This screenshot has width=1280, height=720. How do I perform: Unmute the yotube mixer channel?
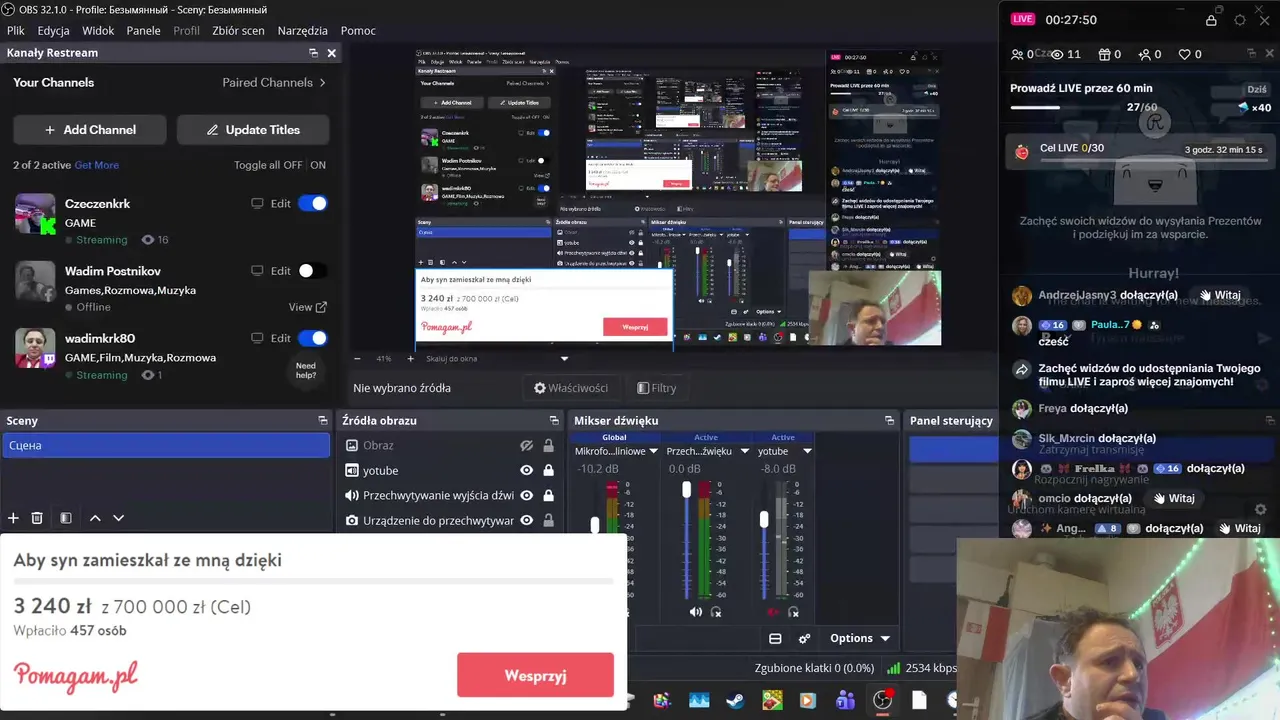click(772, 612)
